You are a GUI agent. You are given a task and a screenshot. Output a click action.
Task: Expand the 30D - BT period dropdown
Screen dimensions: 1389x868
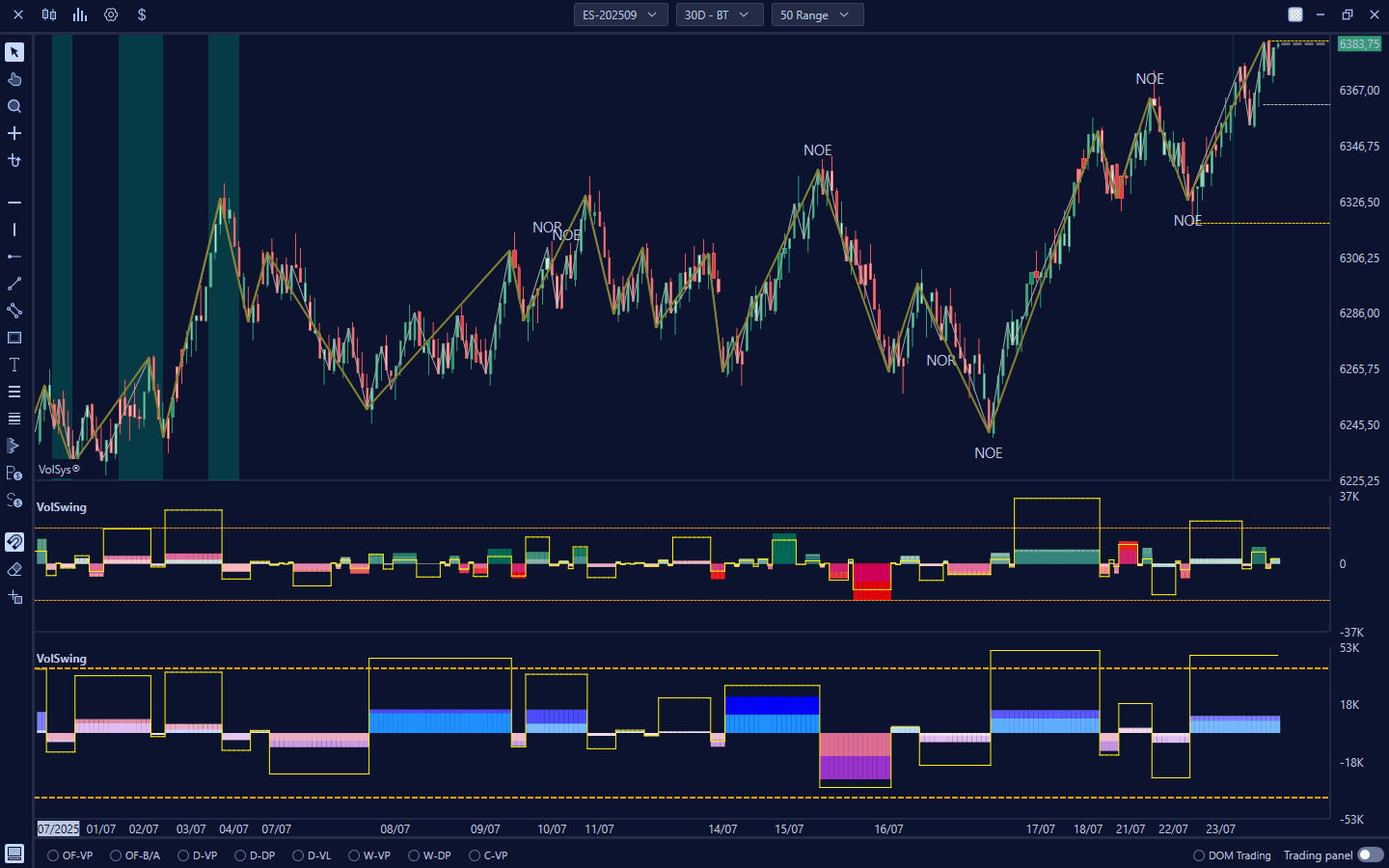coord(719,14)
